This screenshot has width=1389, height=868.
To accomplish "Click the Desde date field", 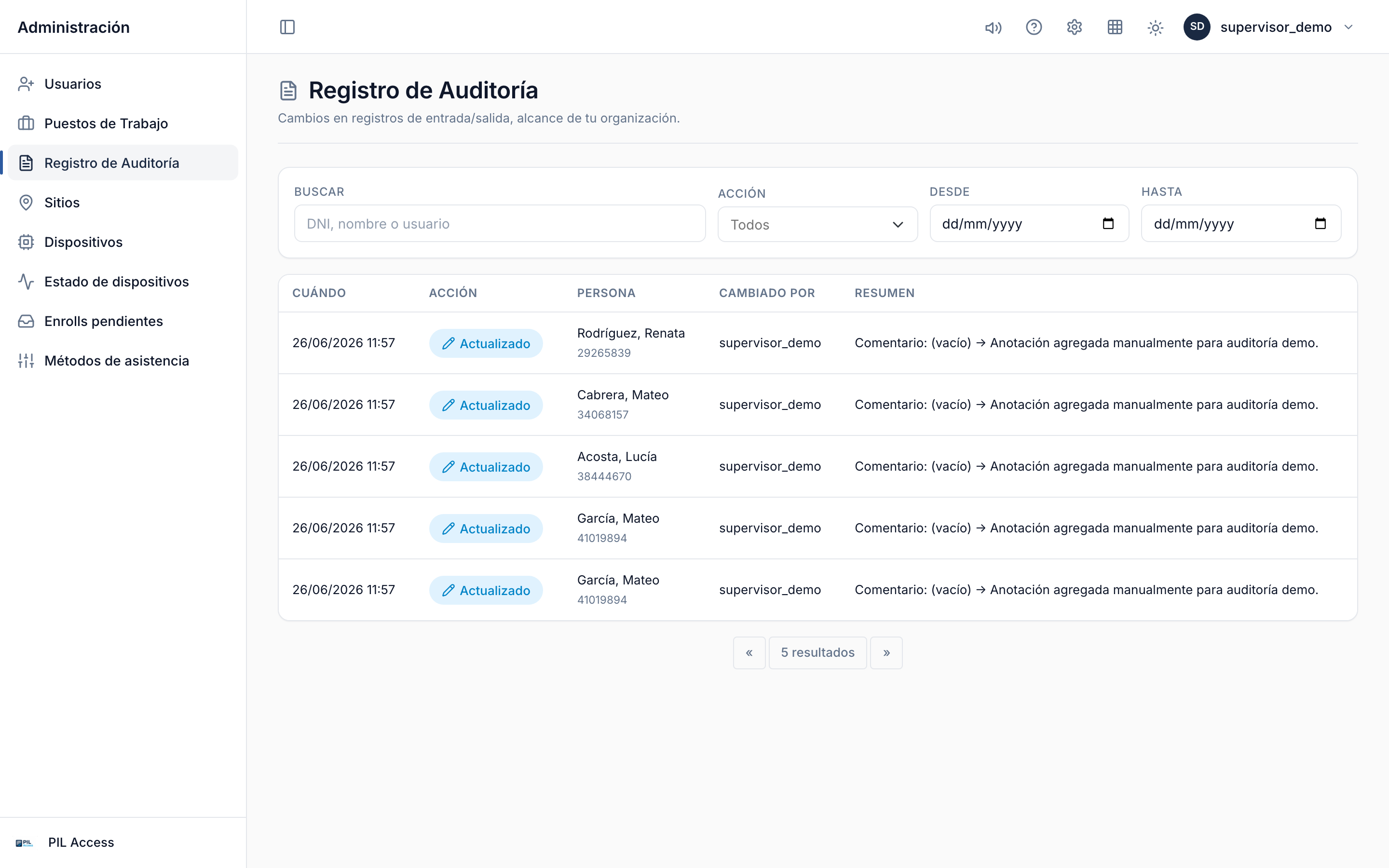I will (1029, 224).
